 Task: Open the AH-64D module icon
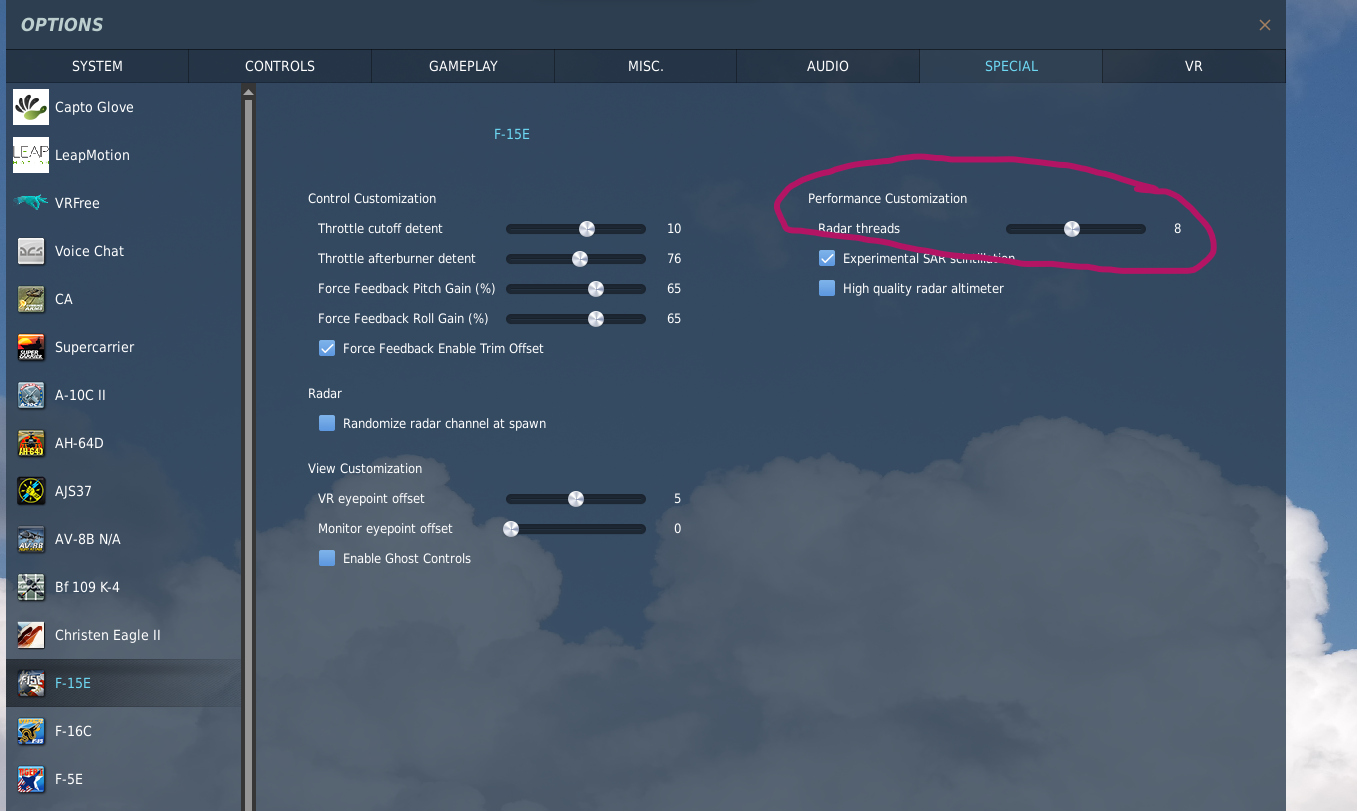tap(31, 443)
